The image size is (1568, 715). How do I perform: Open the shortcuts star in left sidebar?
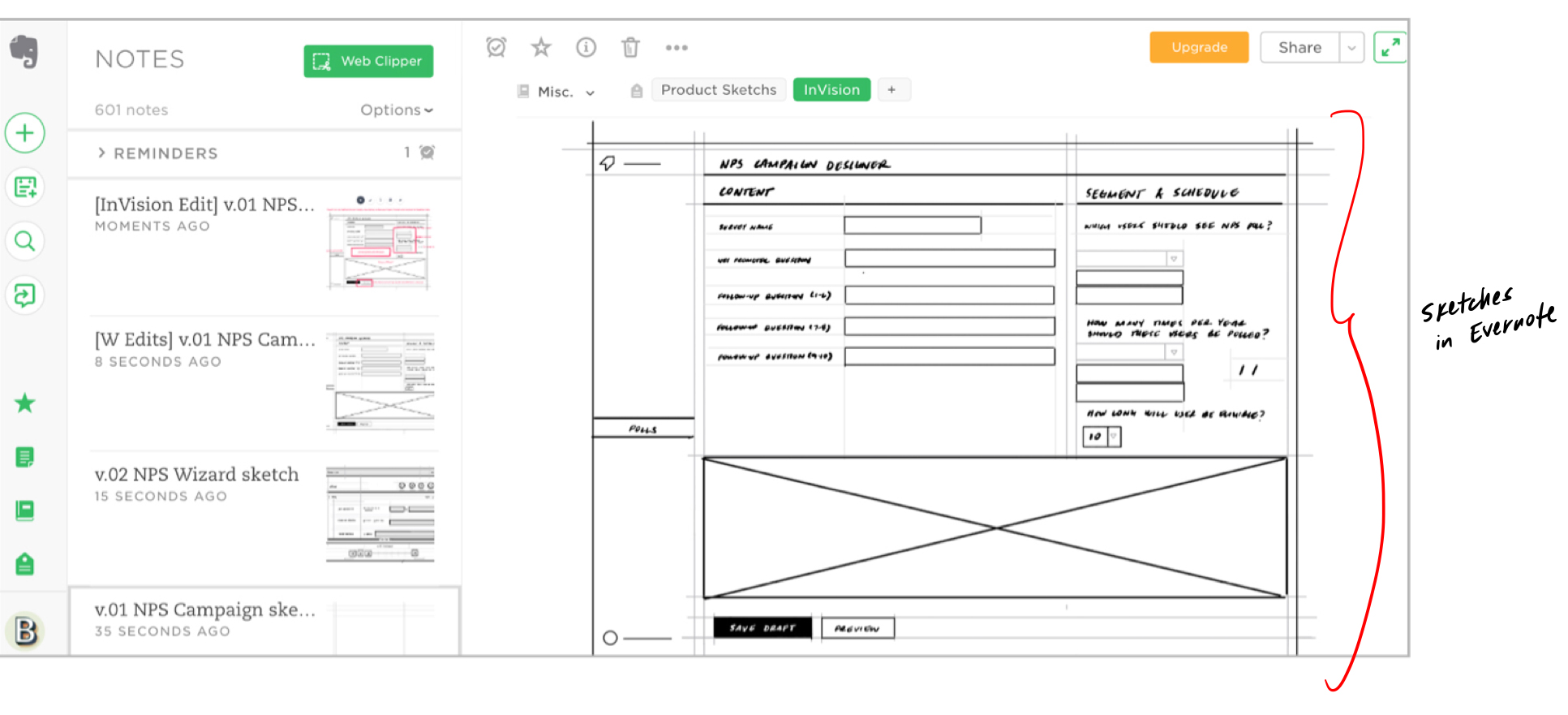(x=25, y=403)
